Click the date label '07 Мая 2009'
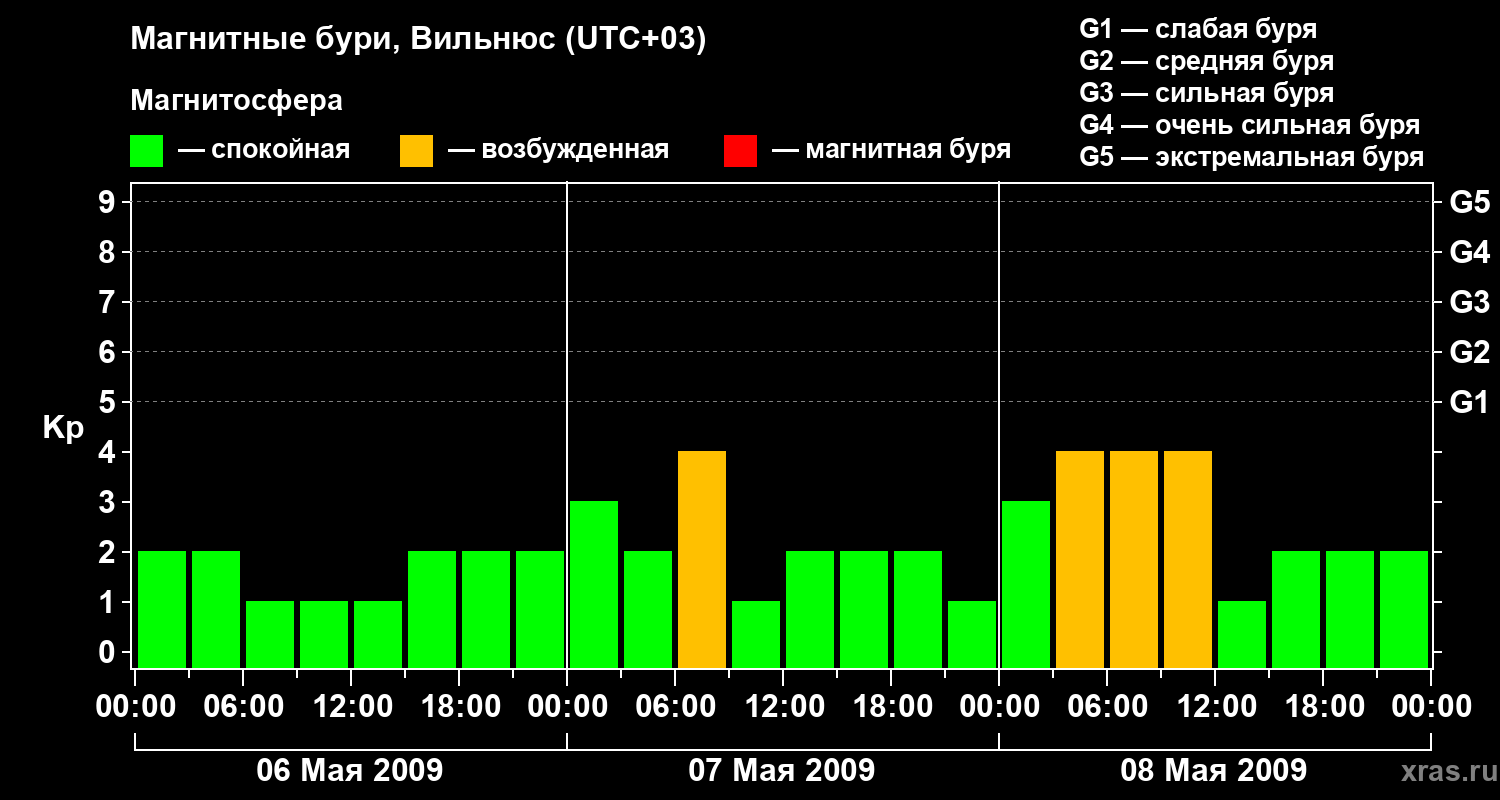Viewport: 1500px width, 800px height. point(782,770)
